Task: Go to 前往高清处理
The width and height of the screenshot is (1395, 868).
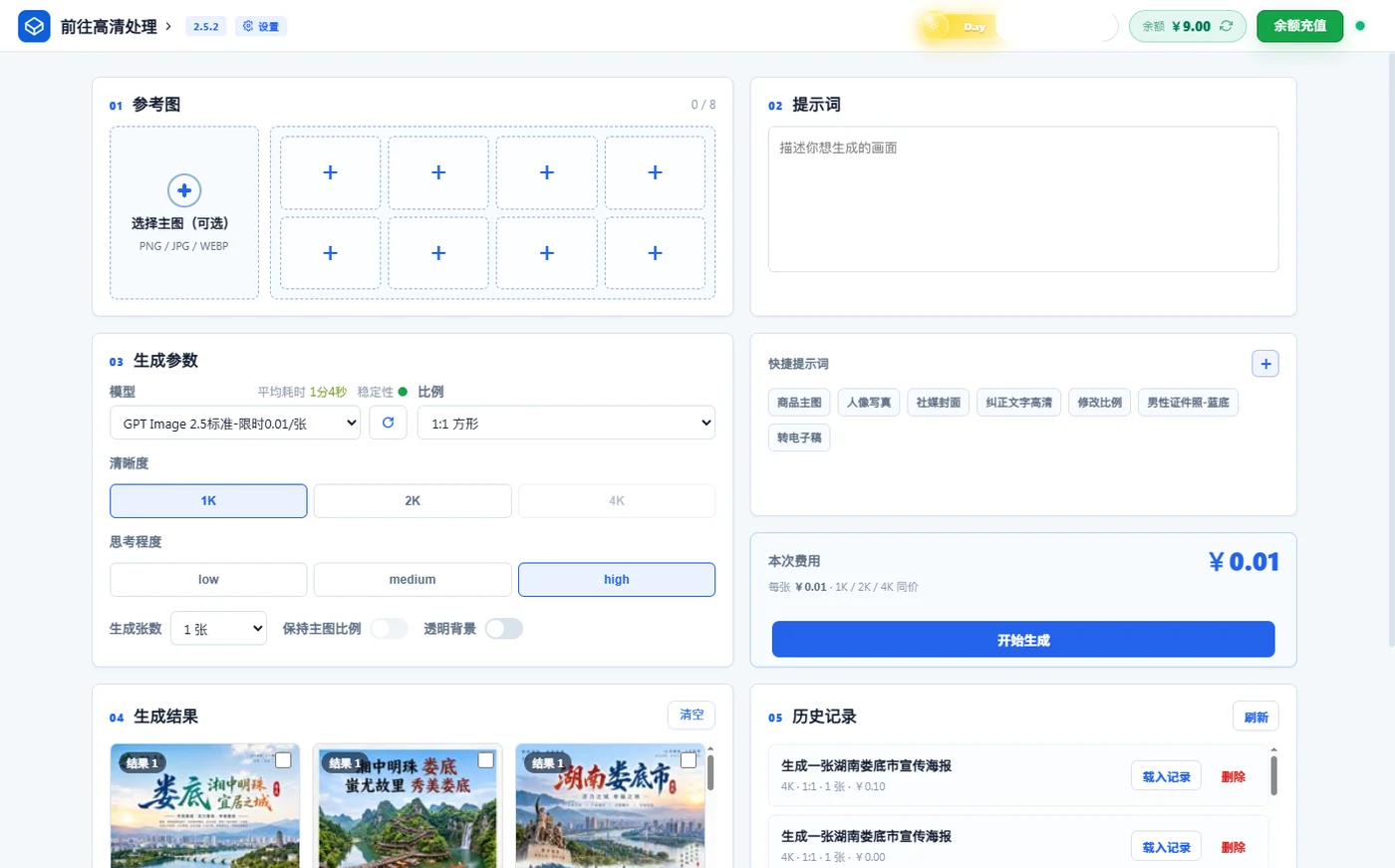Action: coord(116,27)
